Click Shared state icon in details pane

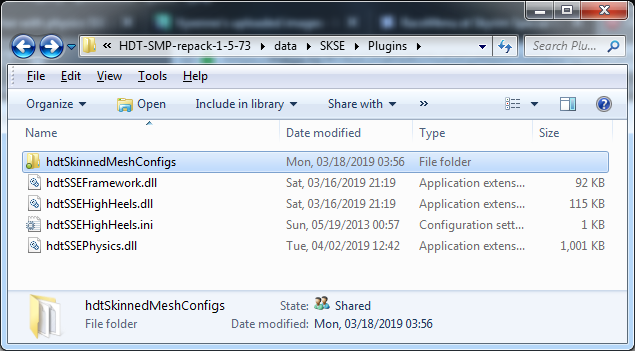pyautogui.click(x=322, y=303)
